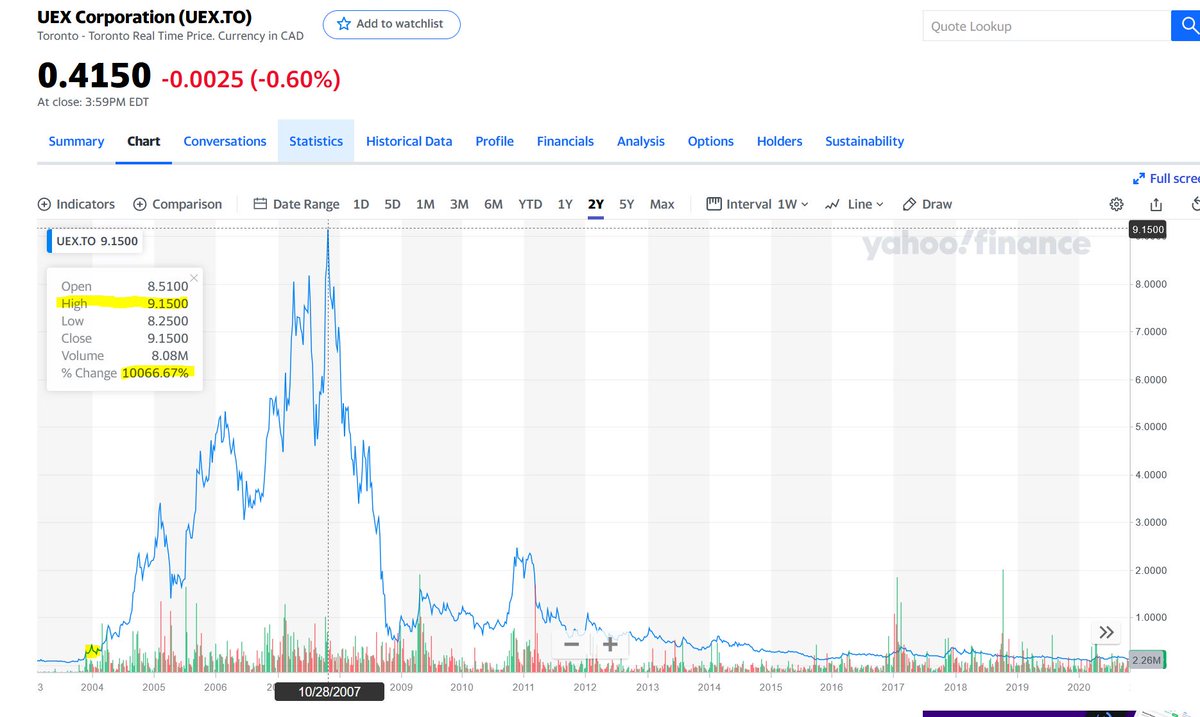Viewport: 1200px width, 717px height.
Task: Click the blue search magnifier button
Action: tap(1185, 26)
